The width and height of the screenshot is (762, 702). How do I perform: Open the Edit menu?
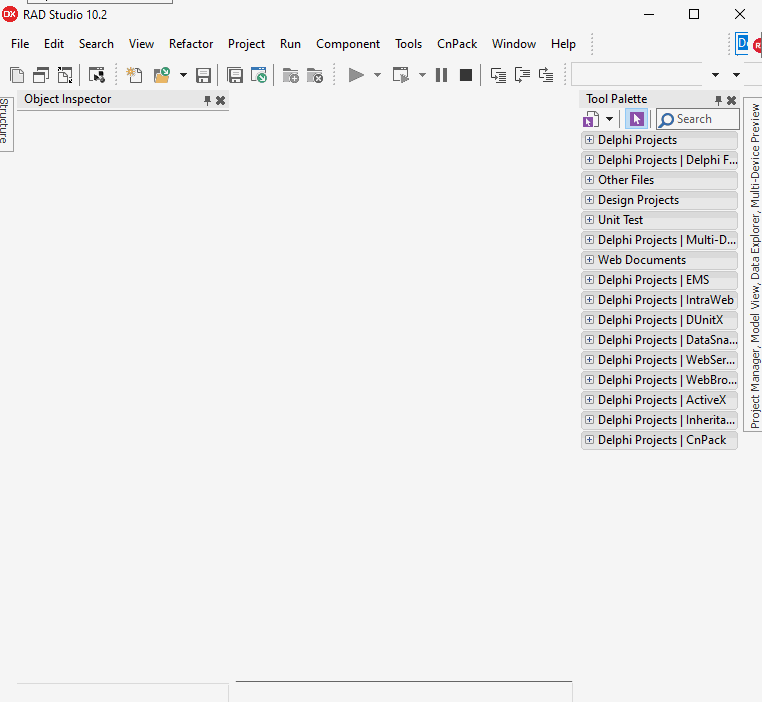[x=54, y=44]
